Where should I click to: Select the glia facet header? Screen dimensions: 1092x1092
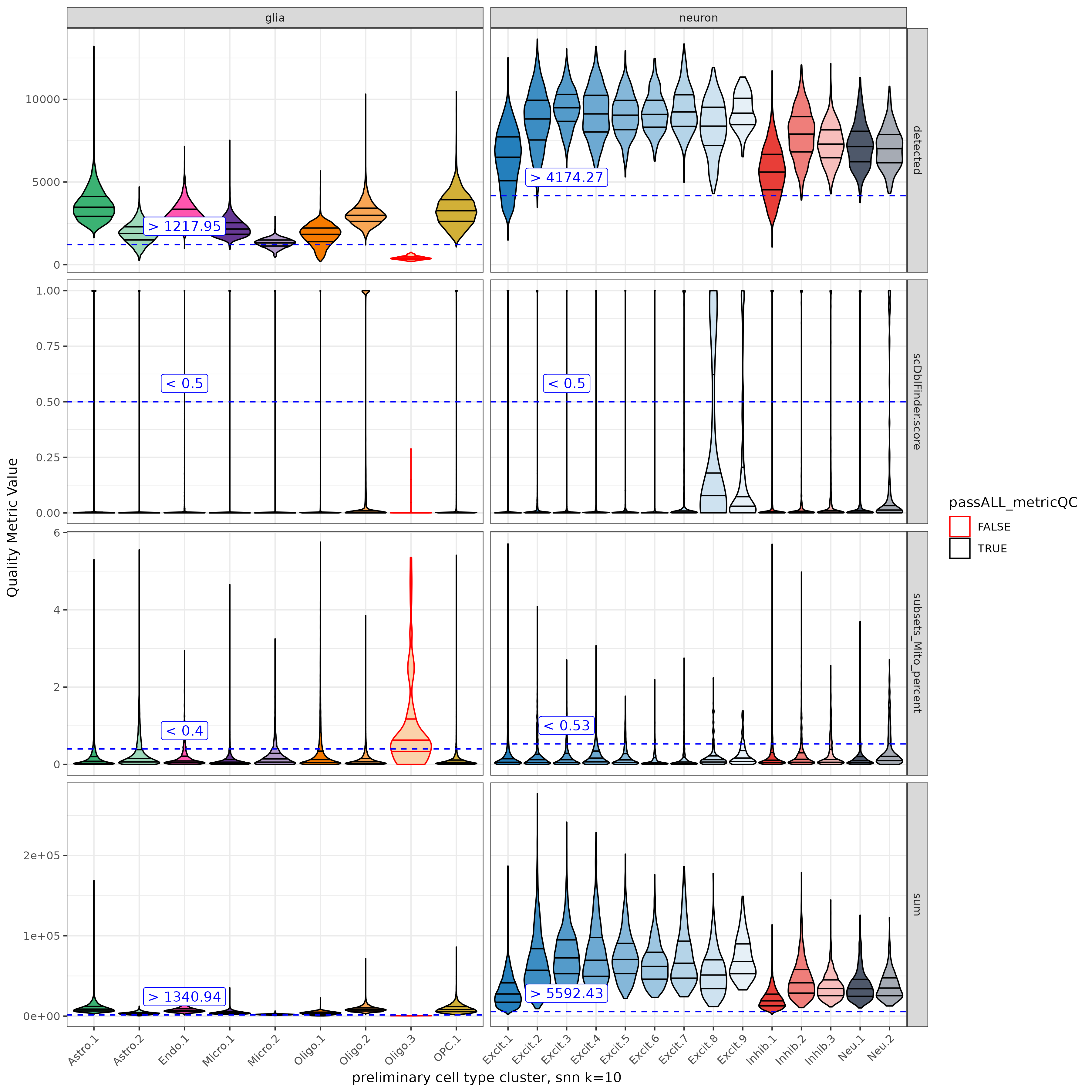tap(275, 18)
